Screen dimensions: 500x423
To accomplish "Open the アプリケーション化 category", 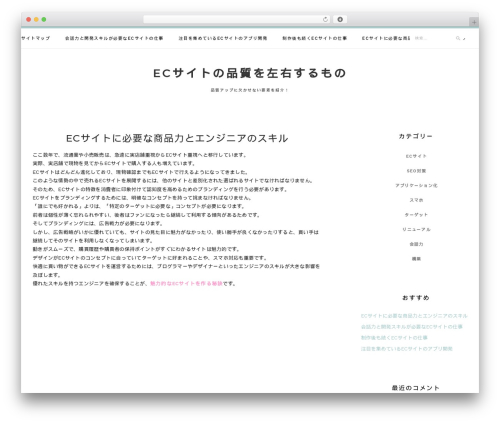I will pos(416,185).
